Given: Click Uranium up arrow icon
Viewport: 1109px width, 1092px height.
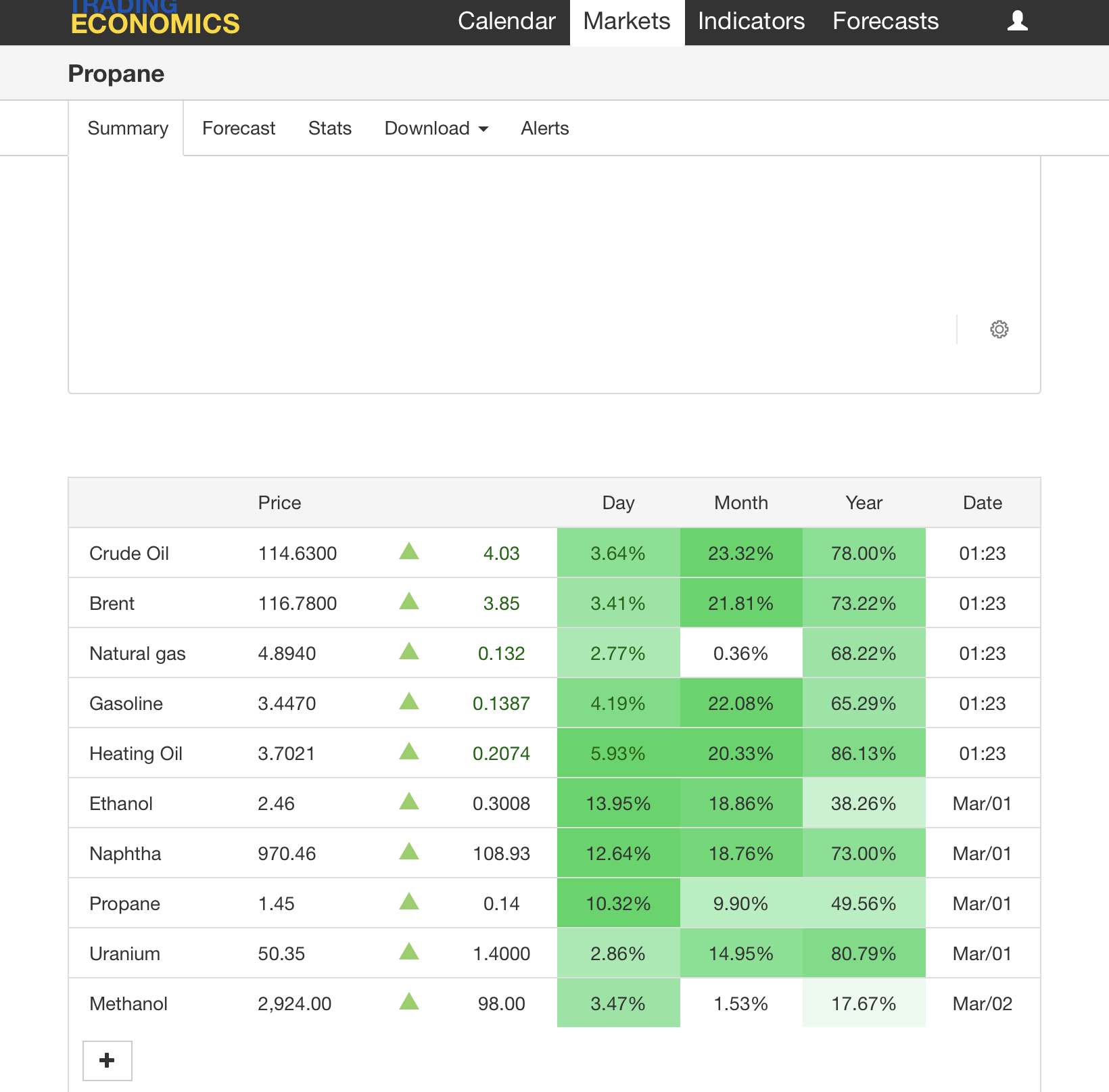Looking at the screenshot, I should pyautogui.click(x=409, y=951).
